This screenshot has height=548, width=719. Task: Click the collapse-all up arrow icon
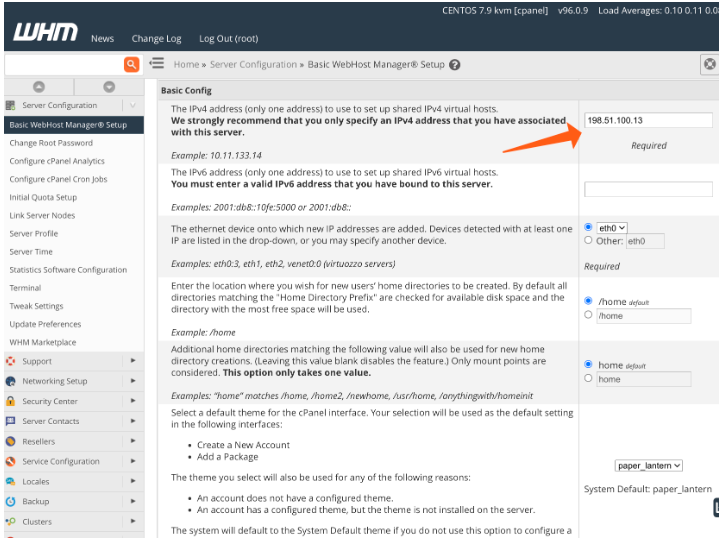tap(39, 87)
